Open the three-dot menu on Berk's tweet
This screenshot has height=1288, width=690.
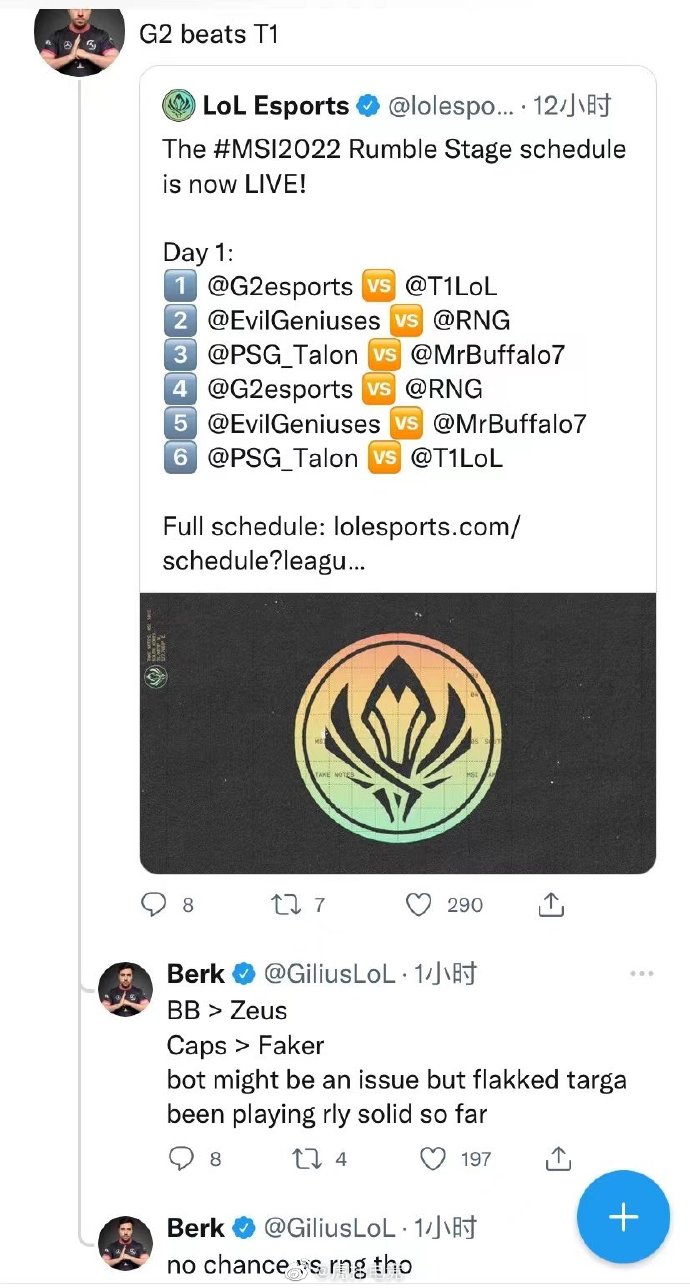(x=641, y=974)
